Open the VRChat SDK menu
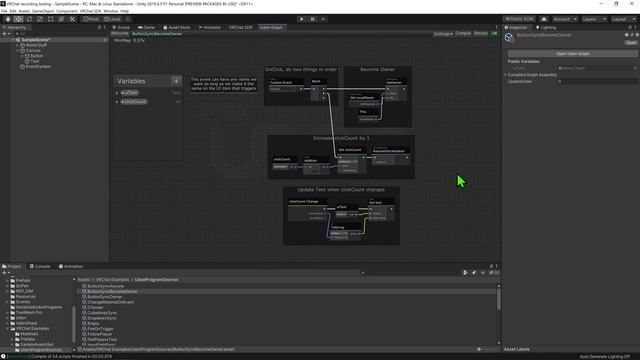Viewport: 640px width, 360px height. pos(90,11)
